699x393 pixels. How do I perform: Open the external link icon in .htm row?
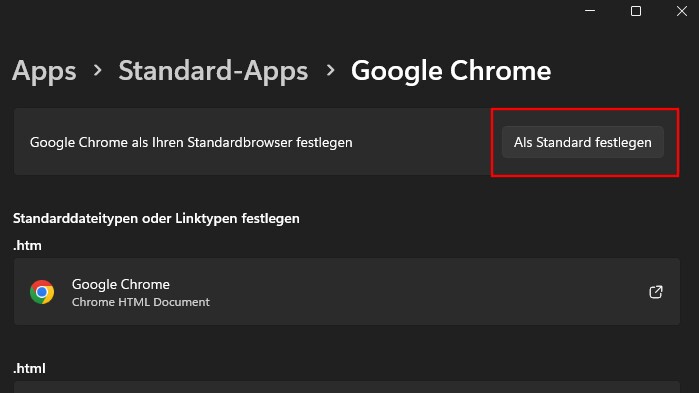click(x=656, y=292)
